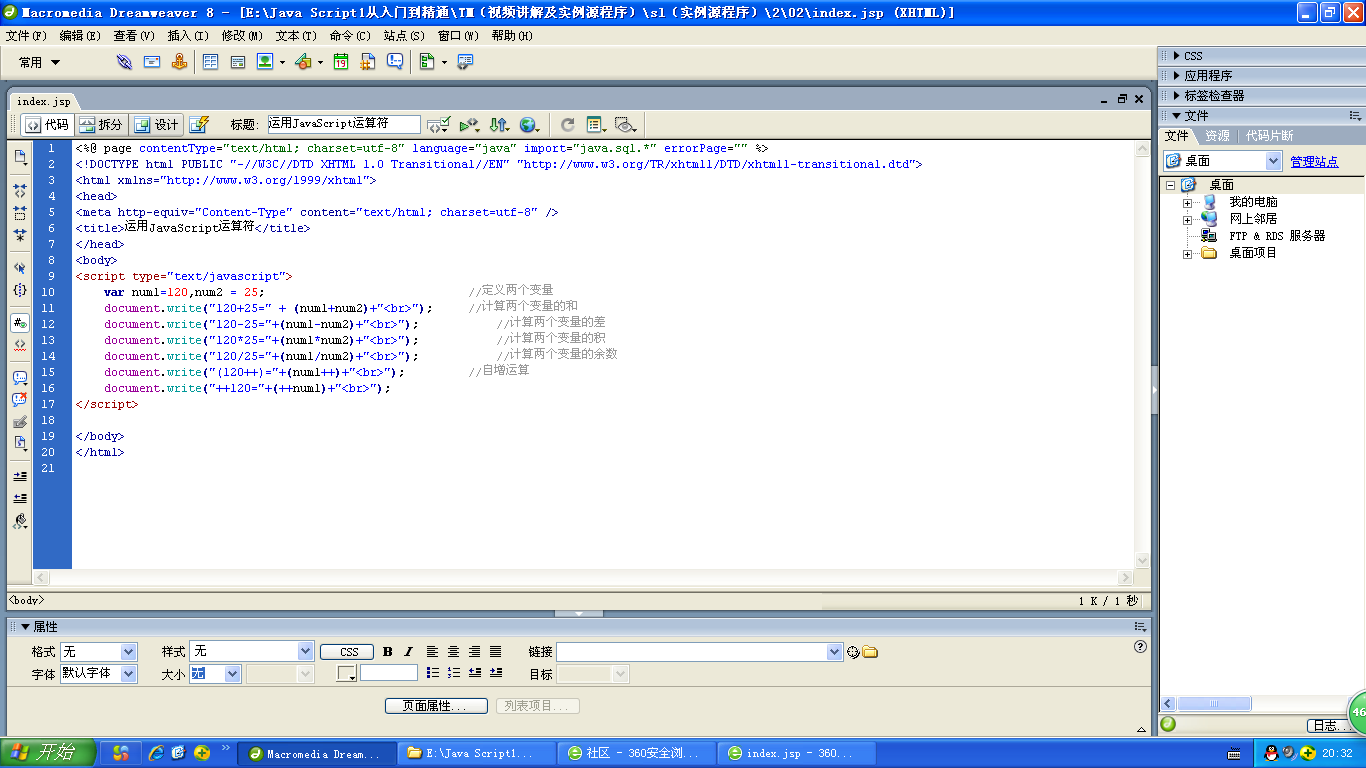This screenshot has width=1366, height=768.
Task: Click the expand all icon
Action: pos(20,235)
